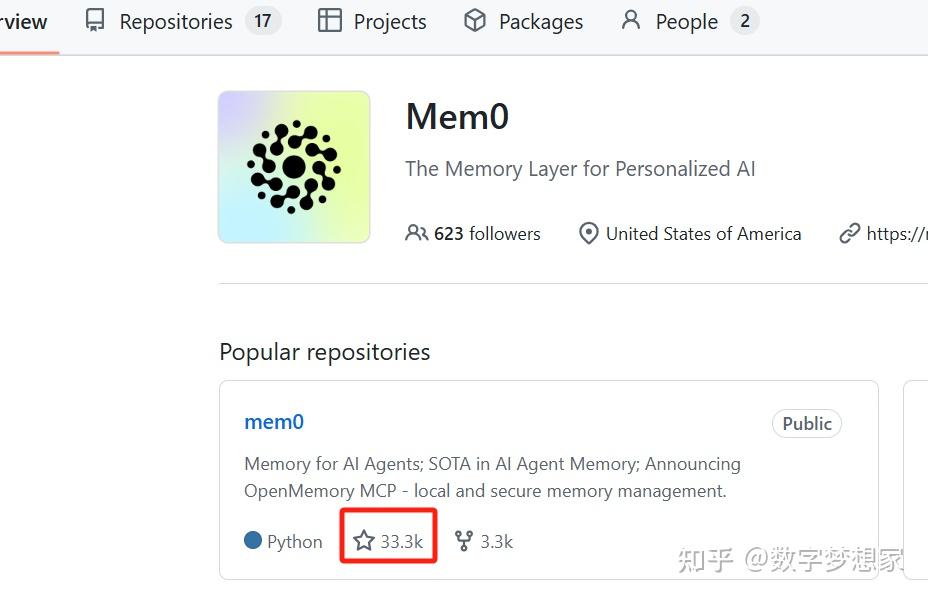Click the website link chain icon

click(x=850, y=233)
